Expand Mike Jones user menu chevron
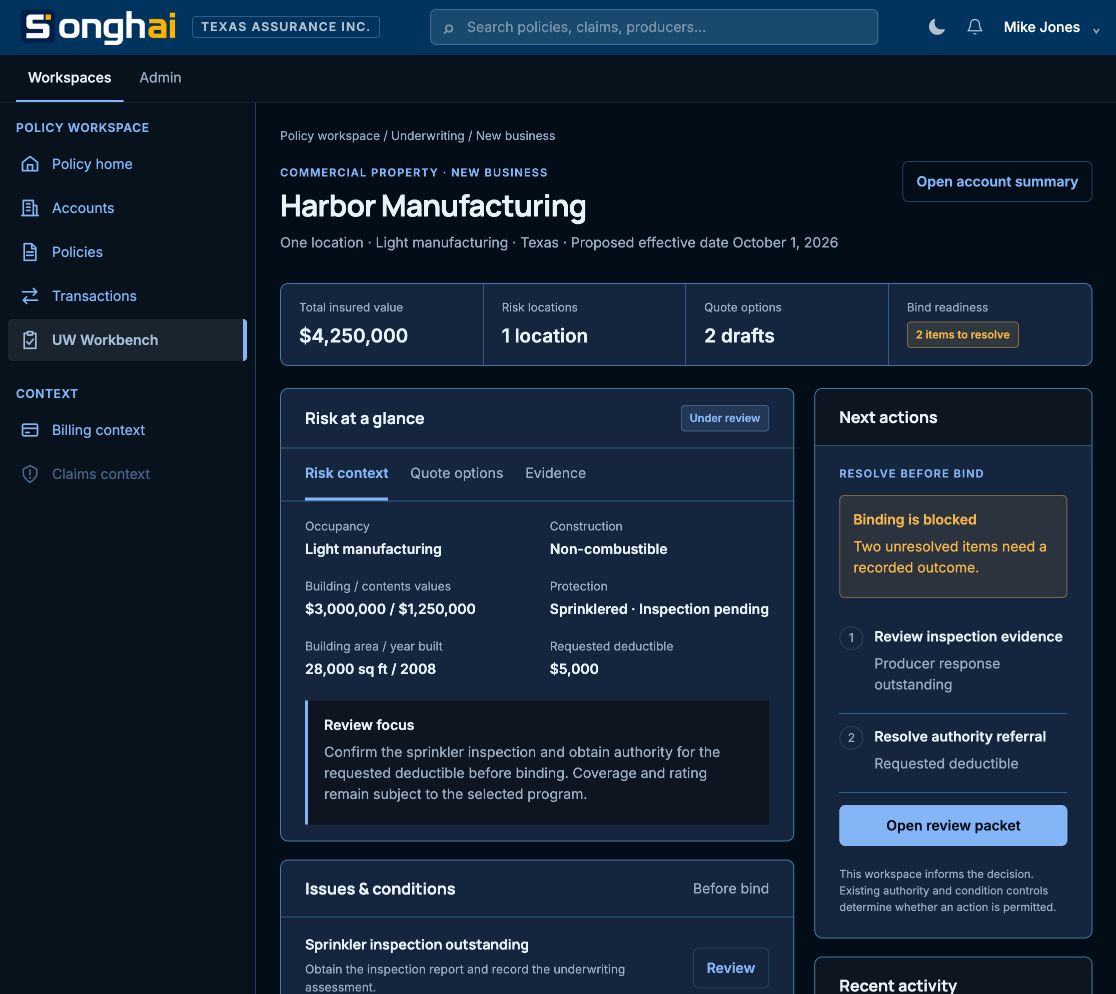The width and height of the screenshot is (1116, 994). (1096, 30)
